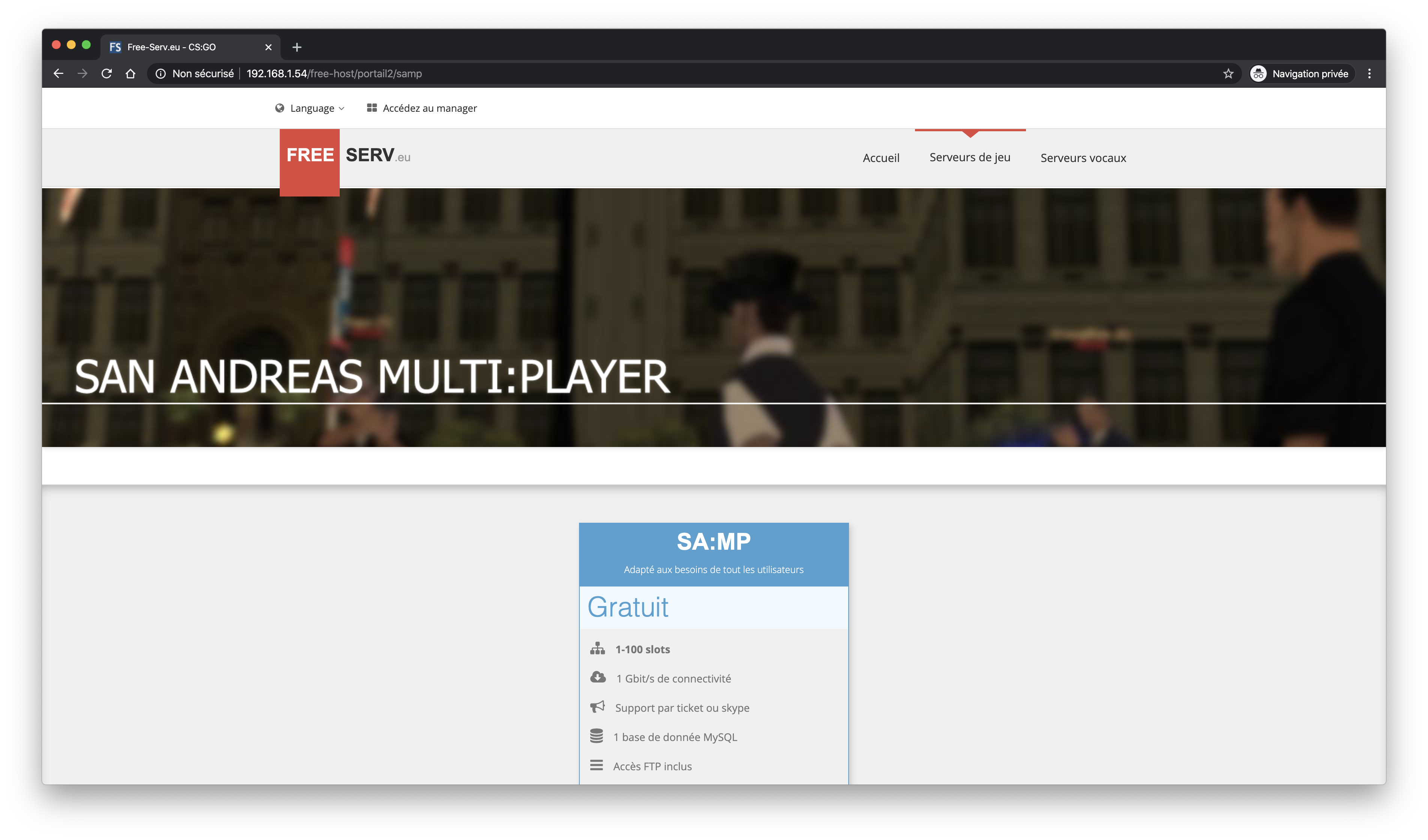Open a new tab with plus button
The width and height of the screenshot is (1428, 840).
(297, 47)
